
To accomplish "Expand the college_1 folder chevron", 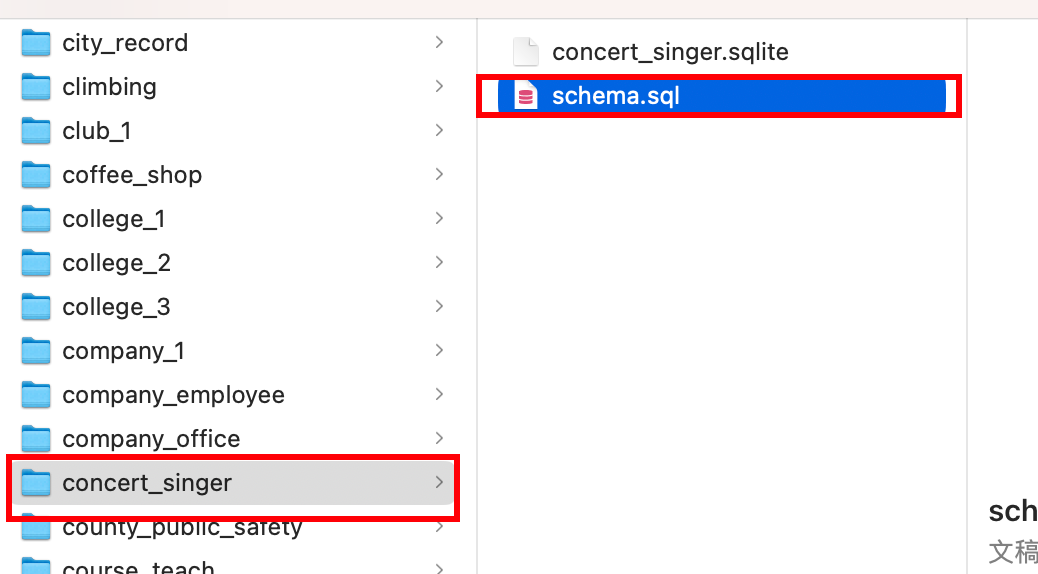I will 439,219.
